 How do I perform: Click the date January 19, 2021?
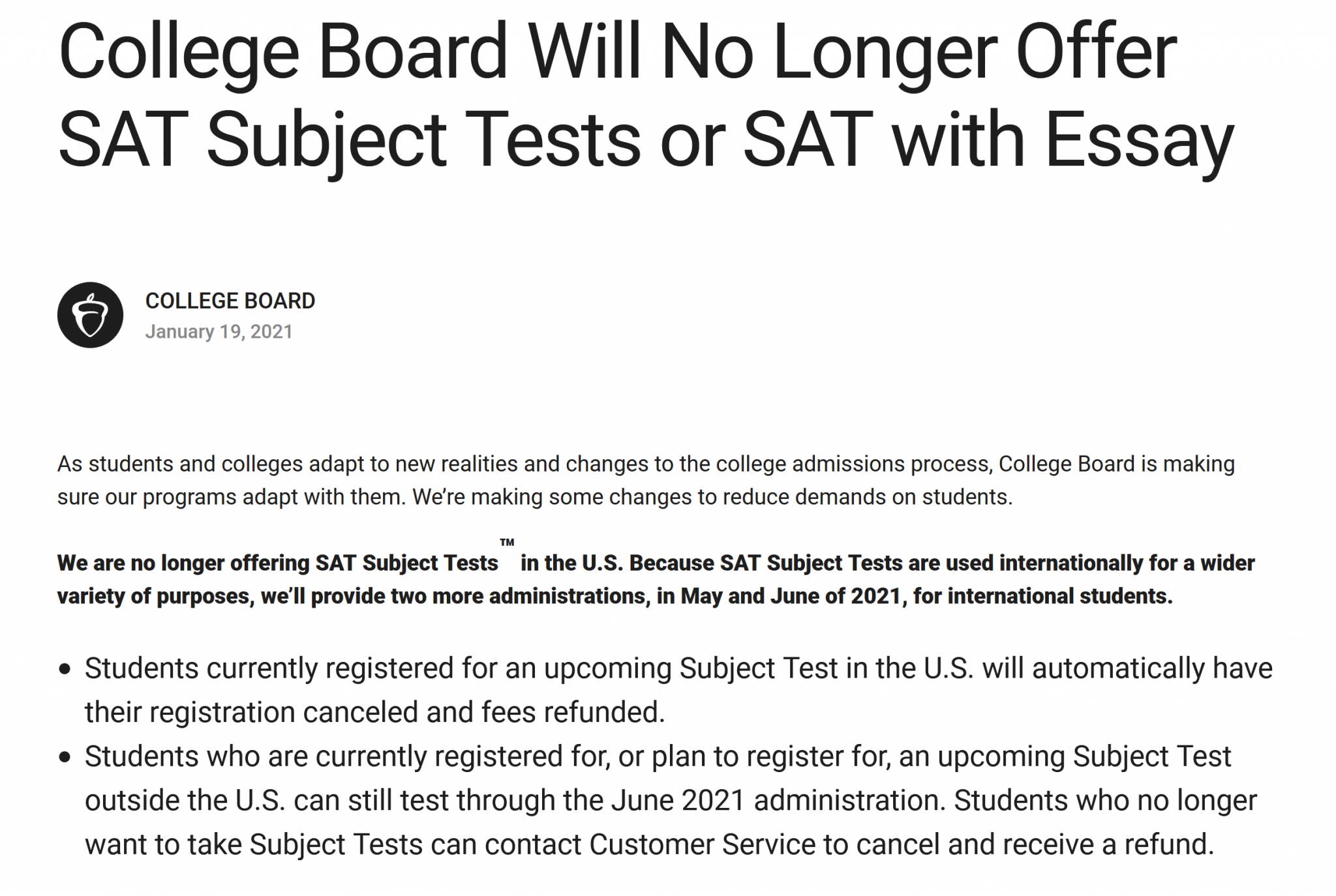click(x=219, y=332)
